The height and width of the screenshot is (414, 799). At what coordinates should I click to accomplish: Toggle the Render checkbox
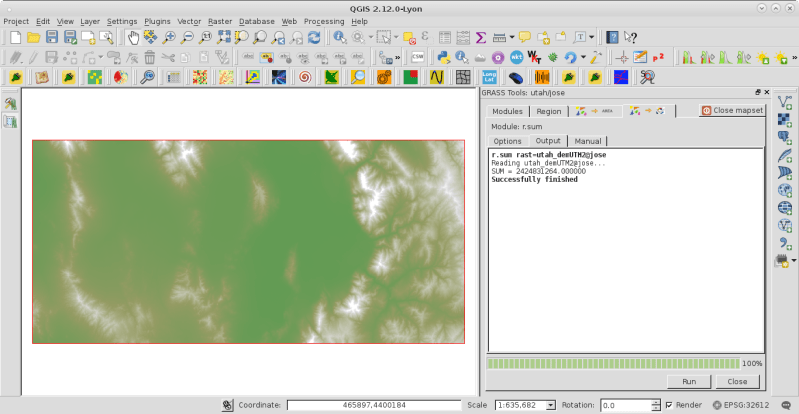[669, 405]
